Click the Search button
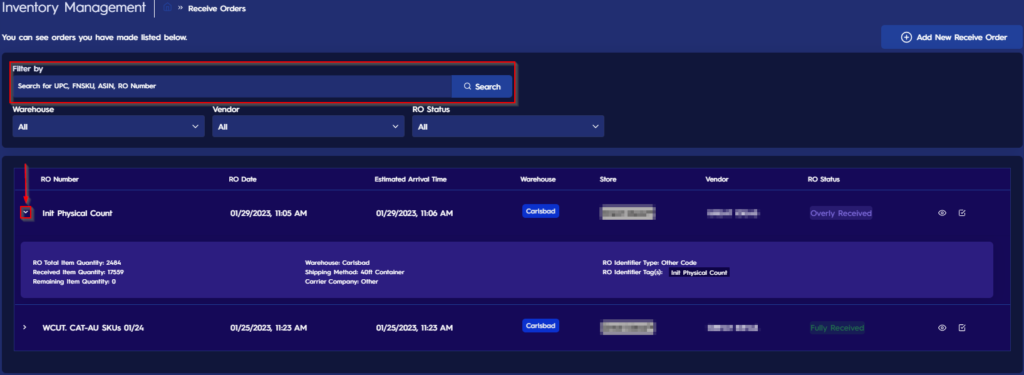Image resolution: width=1024 pixels, height=375 pixels. [x=482, y=86]
